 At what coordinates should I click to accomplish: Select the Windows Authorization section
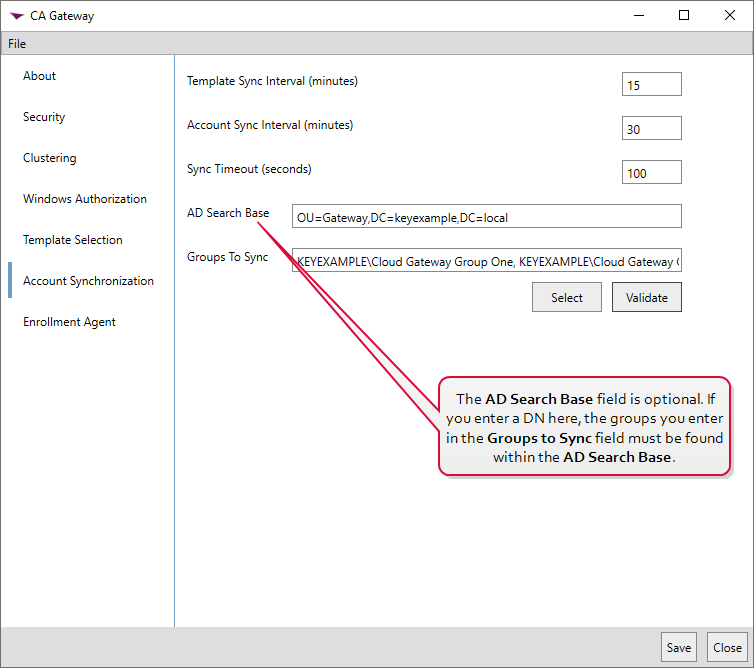[85, 199]
